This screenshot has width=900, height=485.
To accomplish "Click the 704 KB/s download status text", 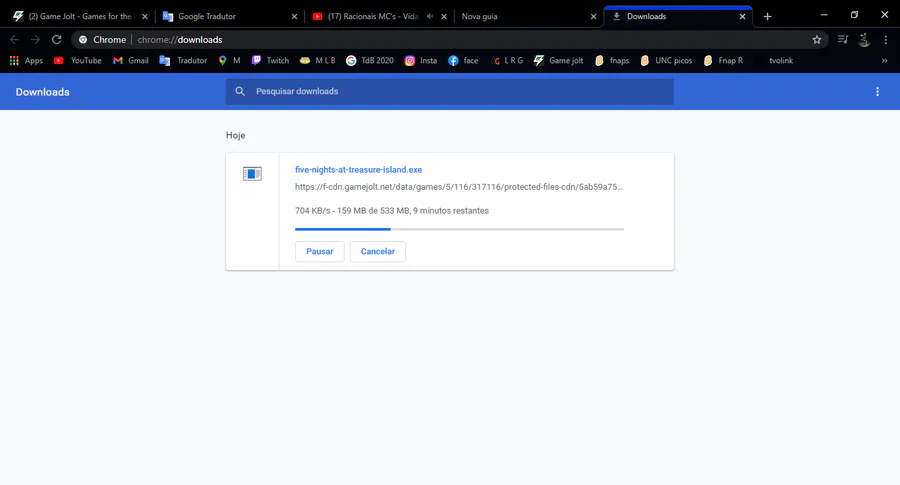I will (392, 211).
